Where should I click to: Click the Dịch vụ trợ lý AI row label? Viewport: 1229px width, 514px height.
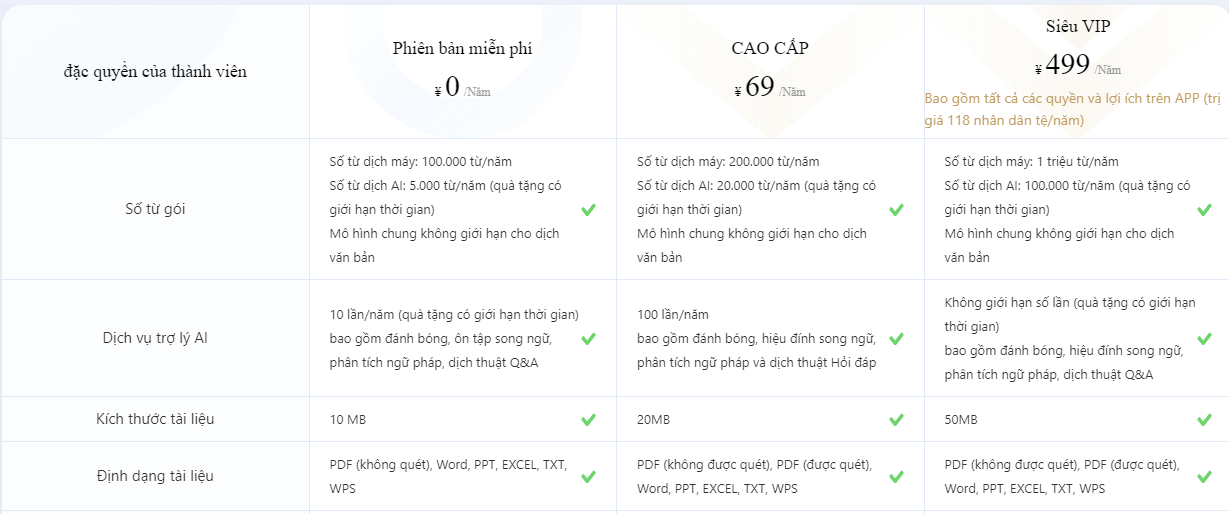[155, 339]
